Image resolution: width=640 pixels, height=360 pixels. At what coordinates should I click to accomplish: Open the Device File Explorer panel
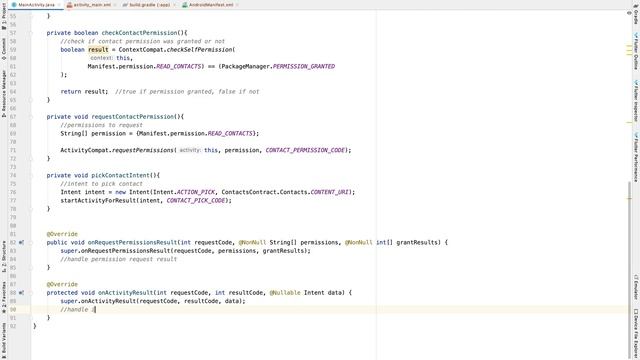tap(636, 333)
